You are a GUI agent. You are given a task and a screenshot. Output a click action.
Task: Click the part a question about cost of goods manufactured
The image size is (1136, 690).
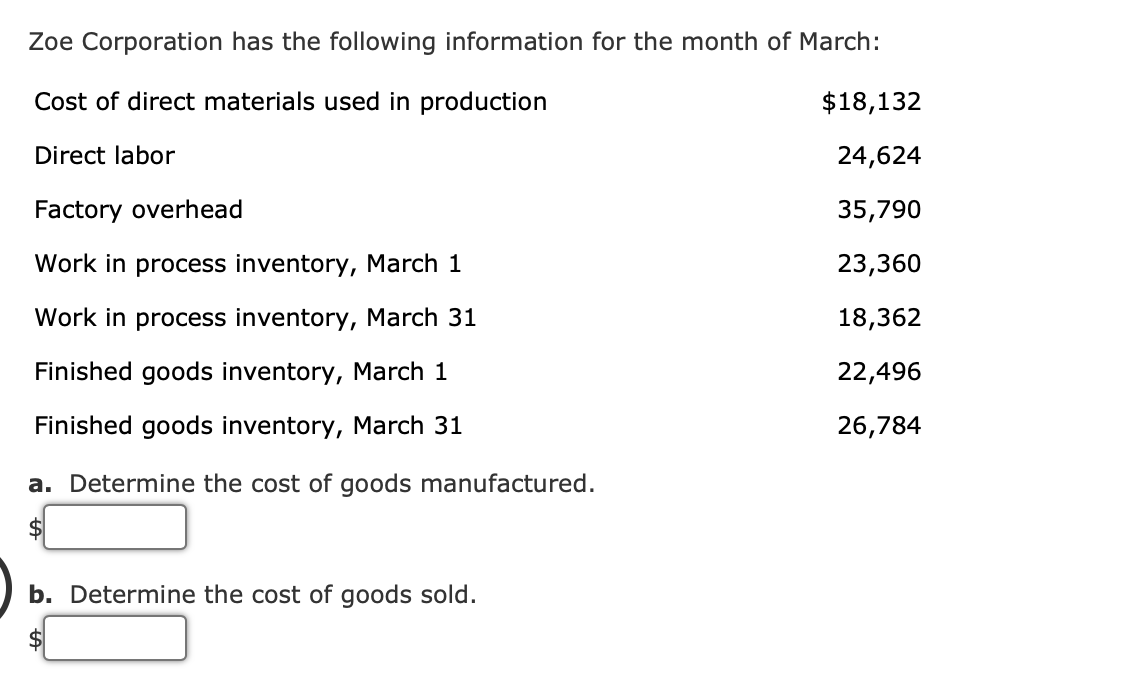tap(311, 483)
